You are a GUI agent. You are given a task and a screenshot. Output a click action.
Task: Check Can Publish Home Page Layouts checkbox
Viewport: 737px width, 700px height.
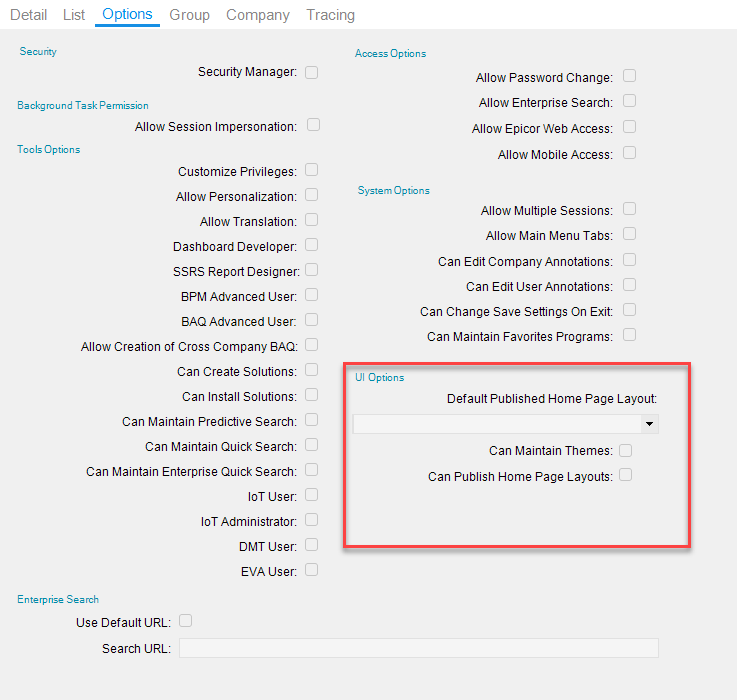coord(625,475)
